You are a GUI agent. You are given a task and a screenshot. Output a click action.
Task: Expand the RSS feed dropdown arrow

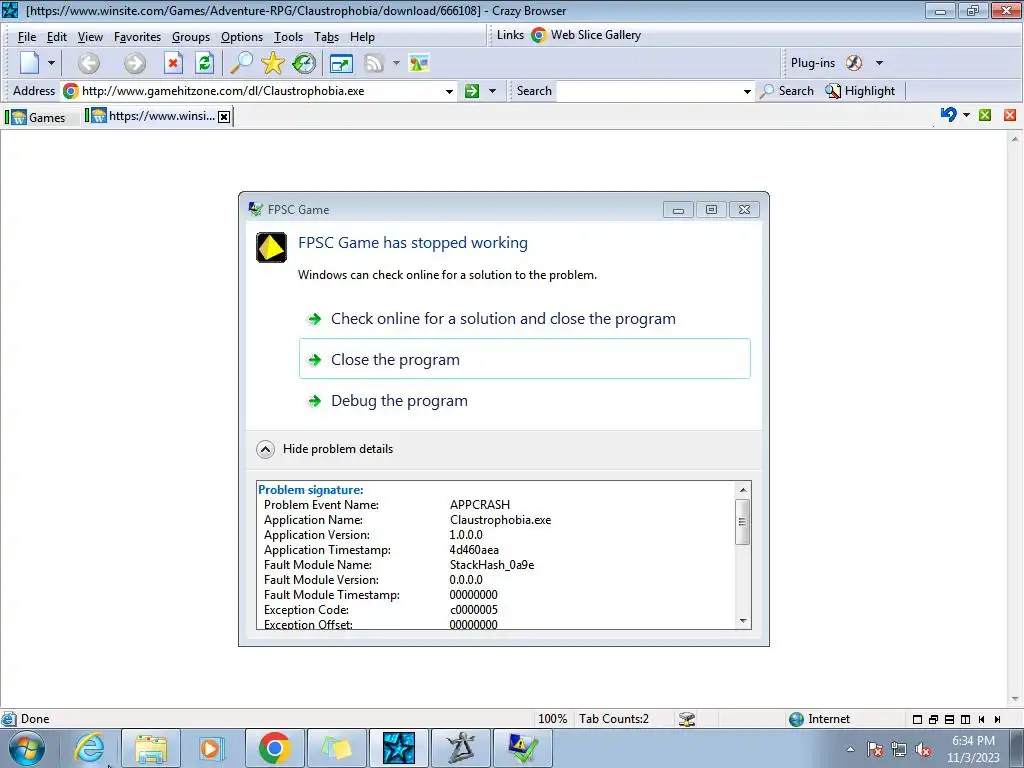[396, 63]
